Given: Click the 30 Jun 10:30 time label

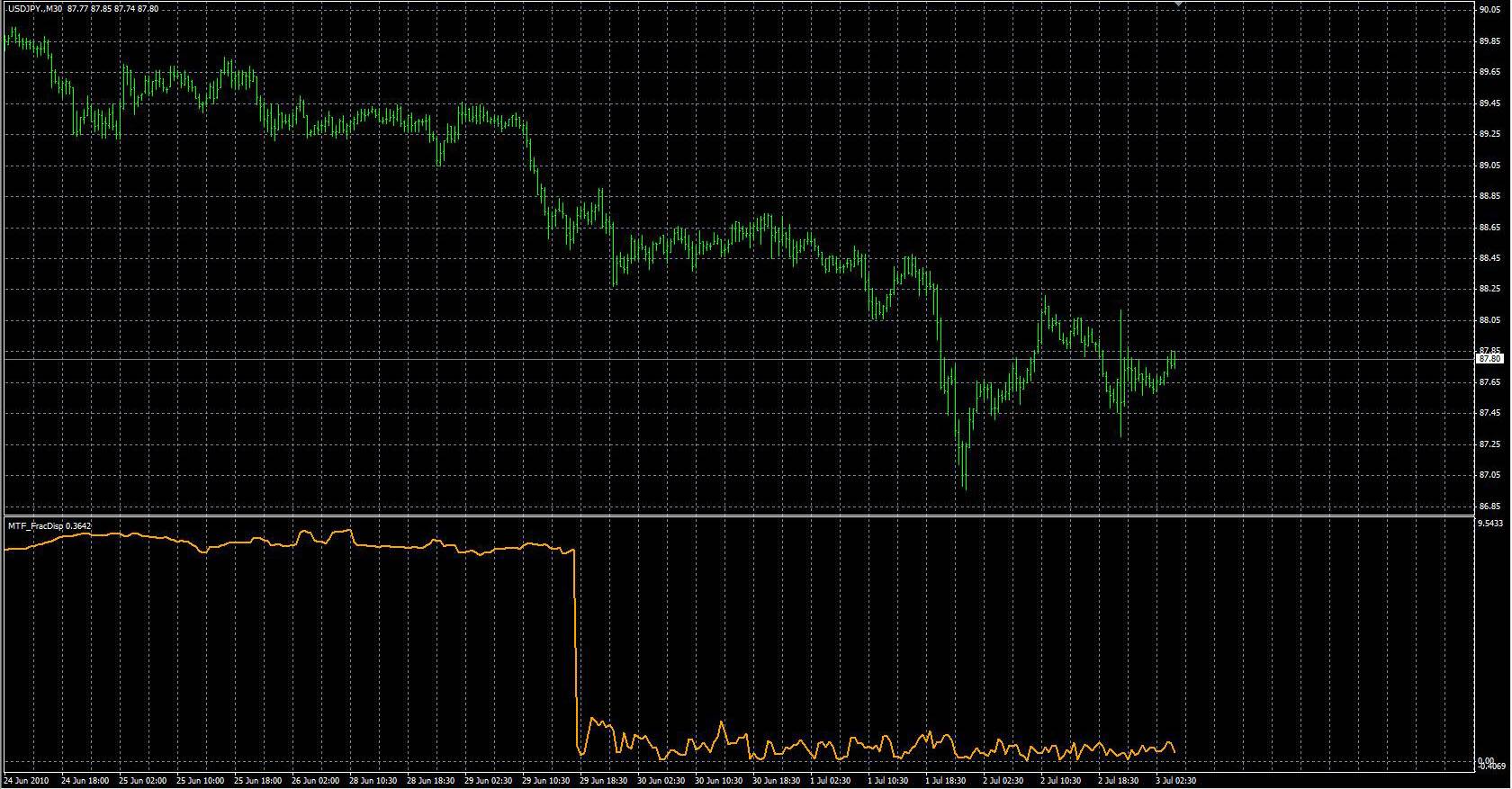Looking at the screenshot, I should pos(720,781).
